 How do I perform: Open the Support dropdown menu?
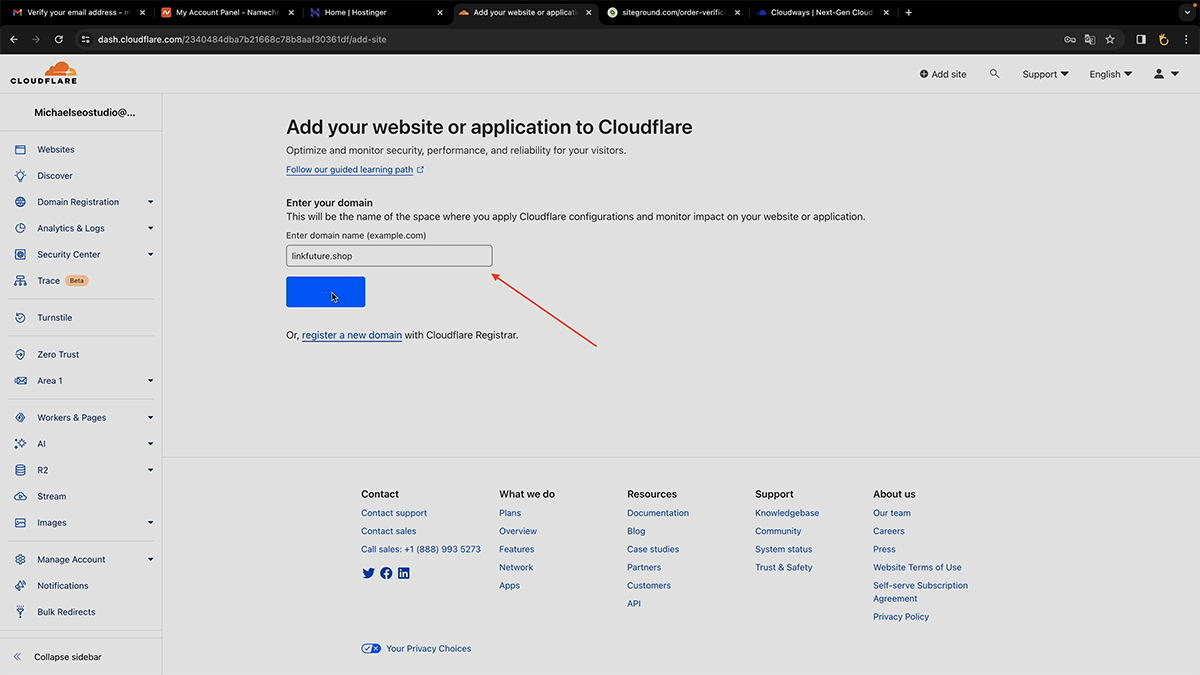pos(1045,74)
